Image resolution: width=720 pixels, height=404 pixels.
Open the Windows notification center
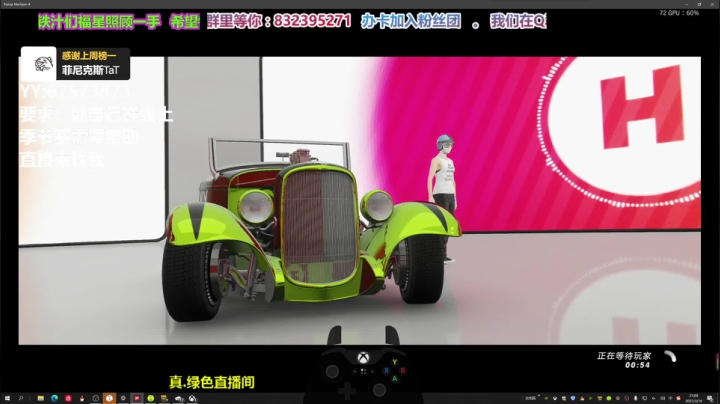pos(710,398)
